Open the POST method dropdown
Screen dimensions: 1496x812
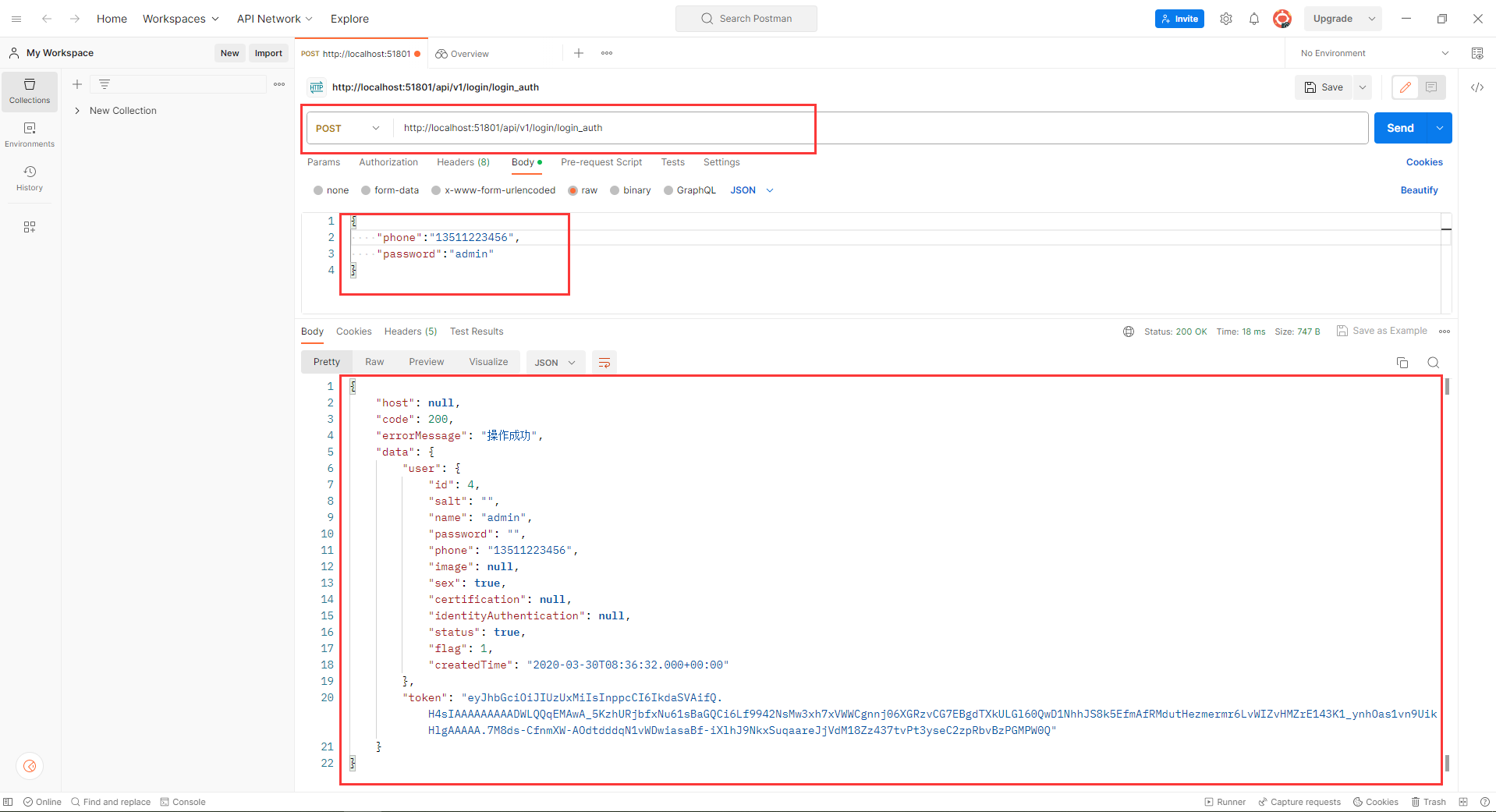click(x=348, y=128)
